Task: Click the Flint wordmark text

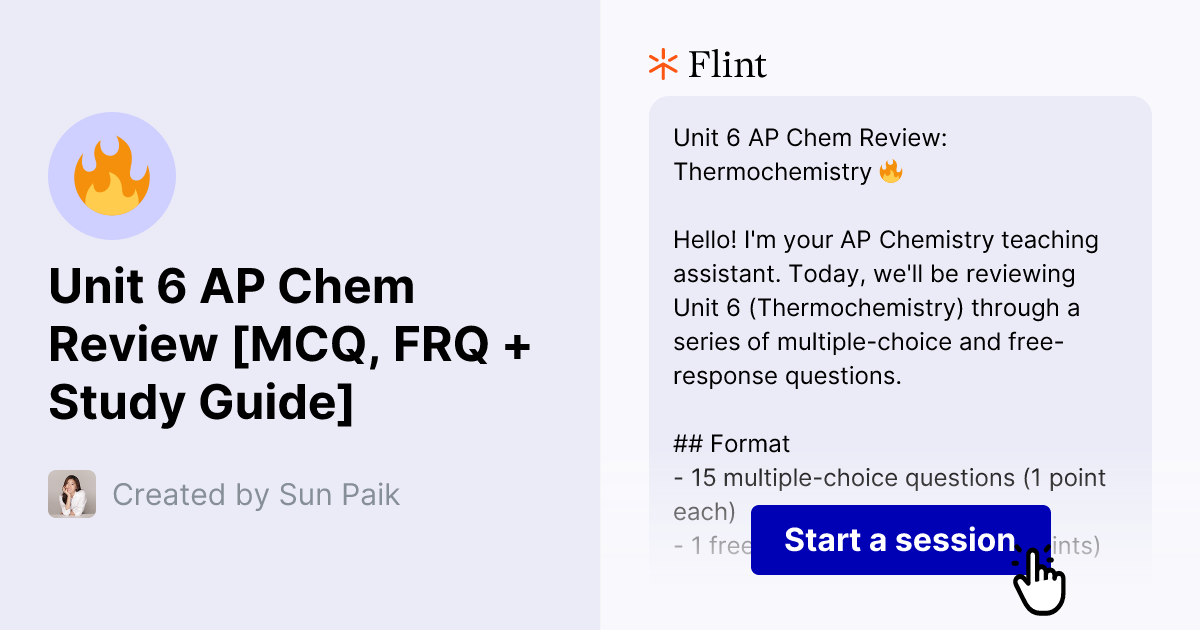Action: 727,64
